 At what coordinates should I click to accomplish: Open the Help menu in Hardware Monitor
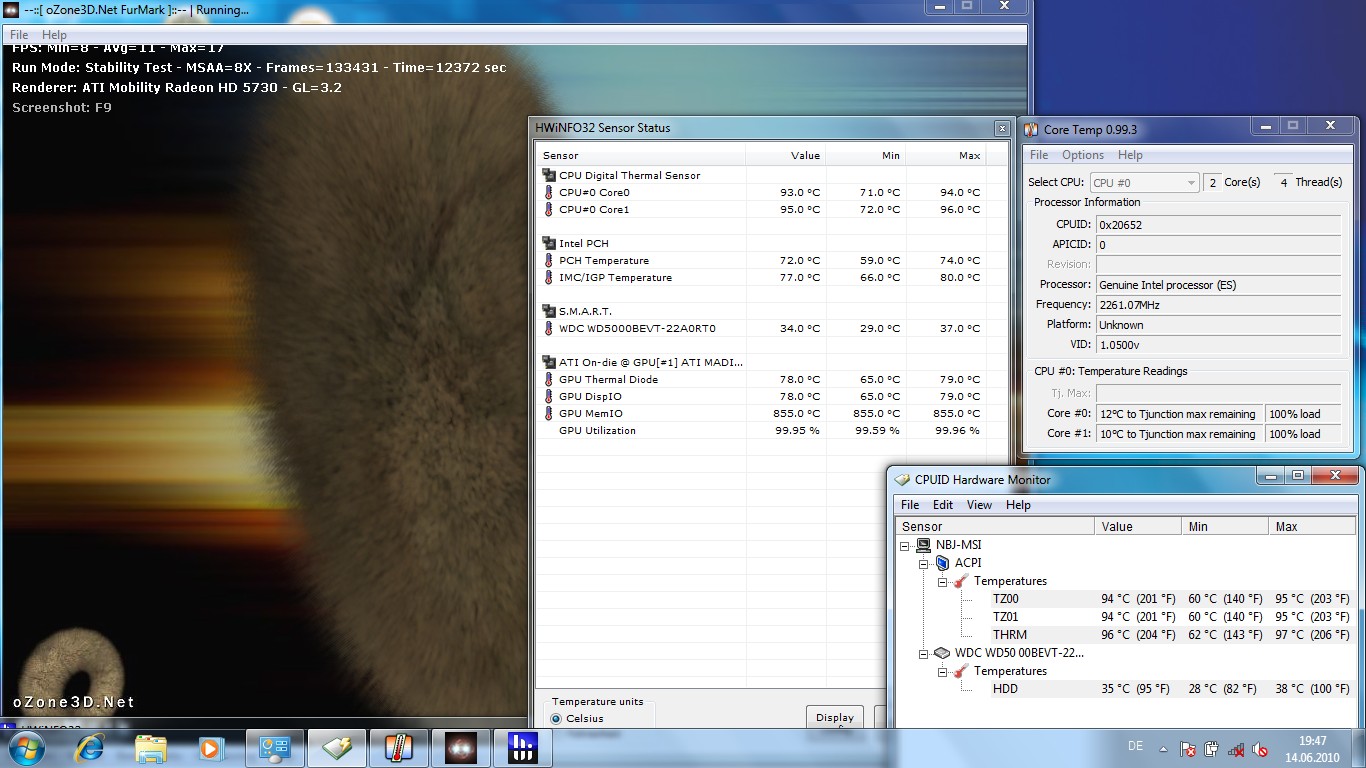coord(1018,505)
